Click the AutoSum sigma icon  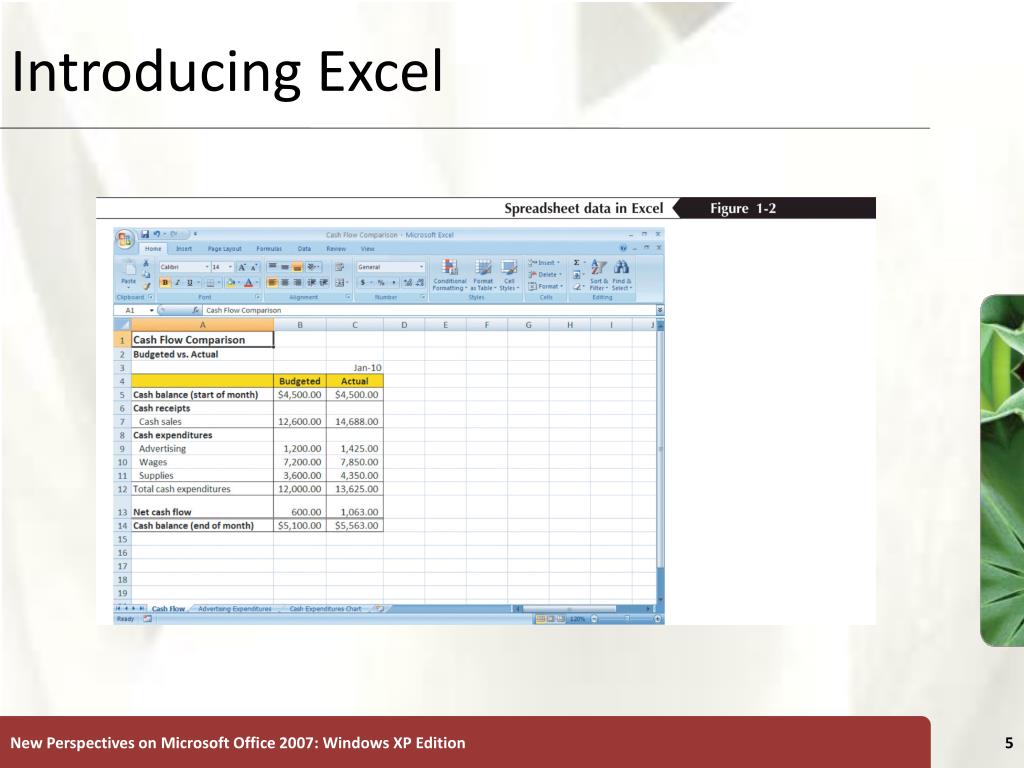[x=577, y=263]
